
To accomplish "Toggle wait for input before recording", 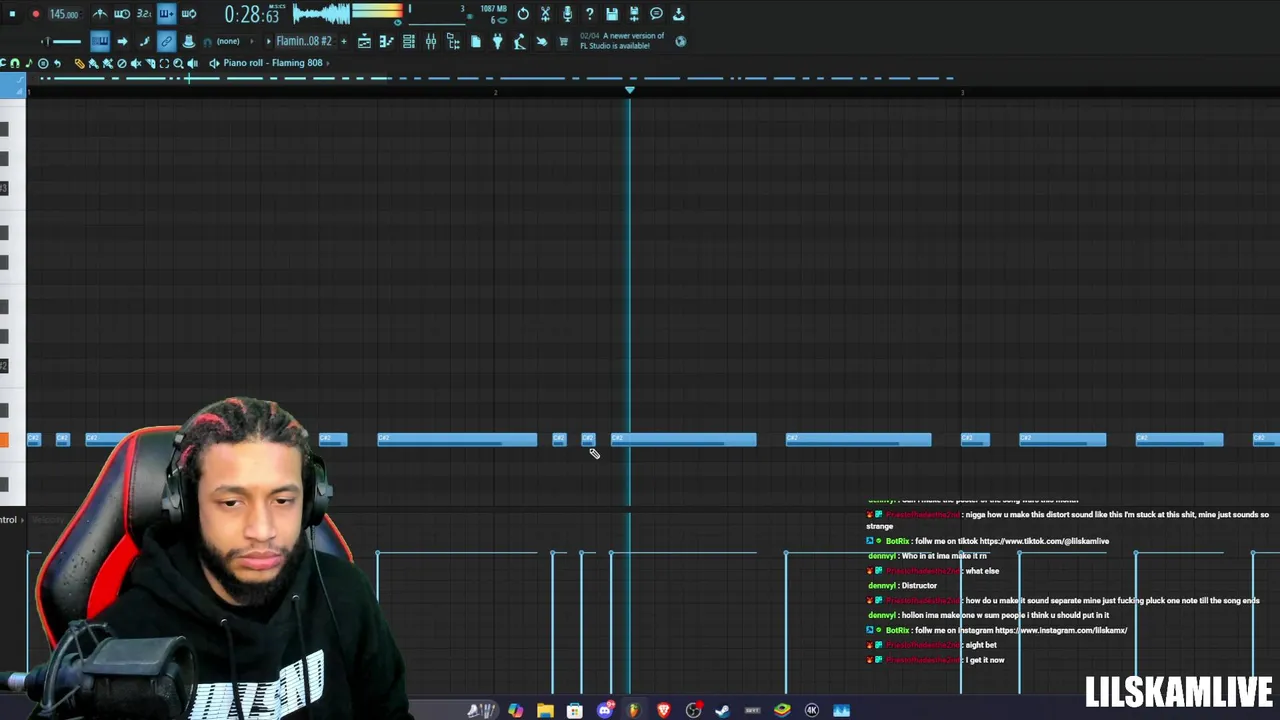I will (x=121, y=14).
